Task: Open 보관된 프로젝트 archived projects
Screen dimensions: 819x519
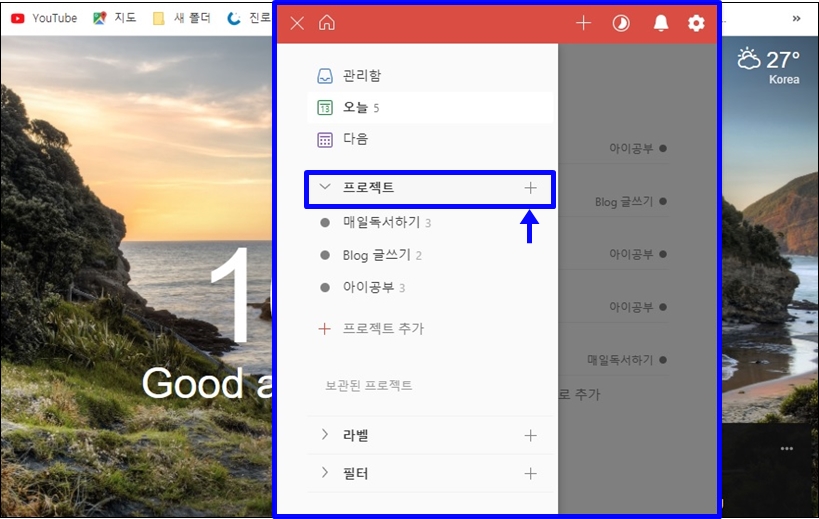Action: click(369, 385)
